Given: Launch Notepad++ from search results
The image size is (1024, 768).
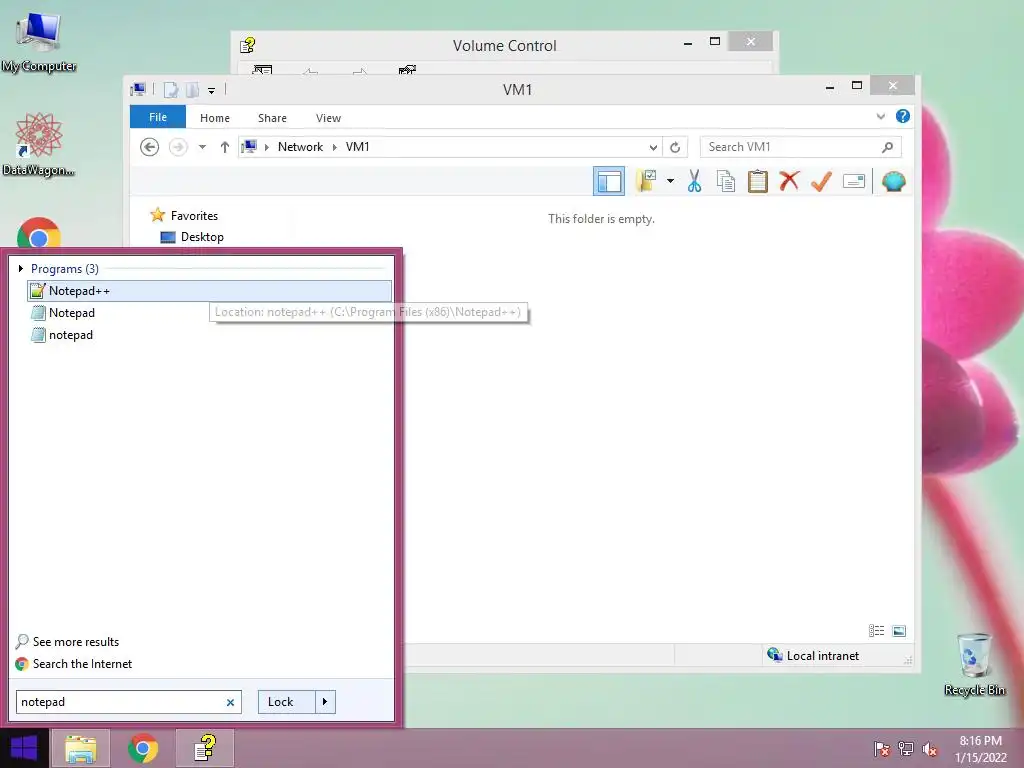Looking at the screenshot, I should pos(210,291).
